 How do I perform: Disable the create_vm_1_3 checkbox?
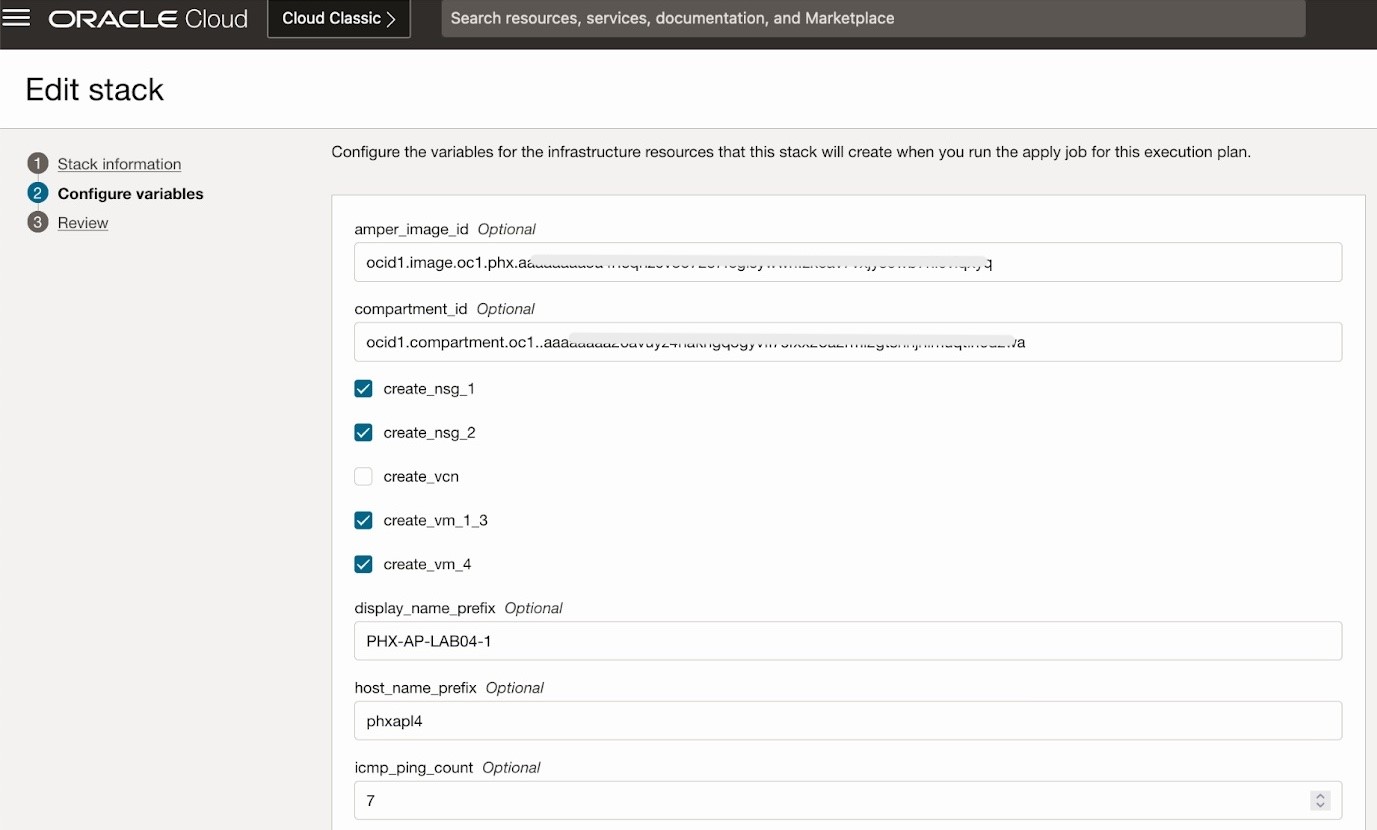point(363,520)
